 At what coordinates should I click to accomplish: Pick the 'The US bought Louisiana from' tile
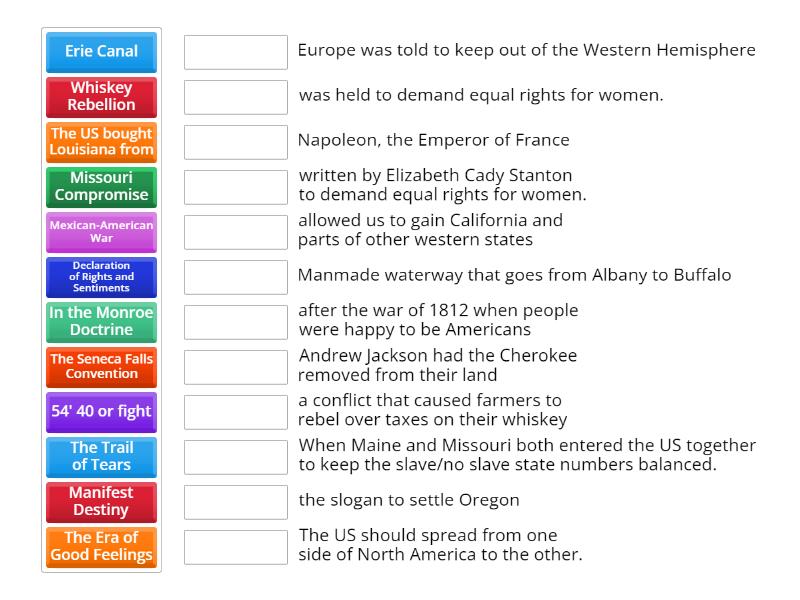tap(101, 141)
